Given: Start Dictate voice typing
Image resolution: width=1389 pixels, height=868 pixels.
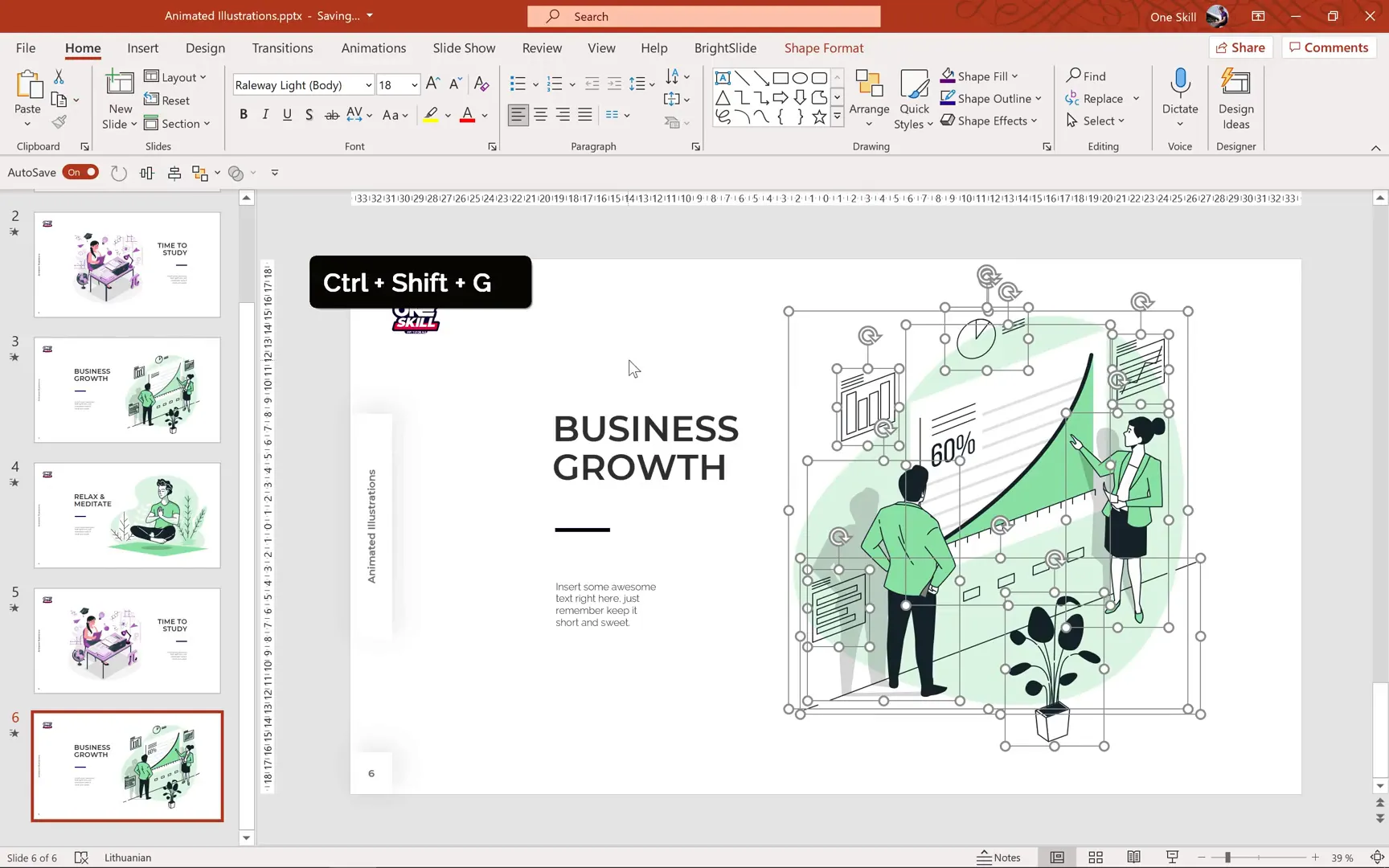Looking at the screenshot, I should coord(1179,91).
